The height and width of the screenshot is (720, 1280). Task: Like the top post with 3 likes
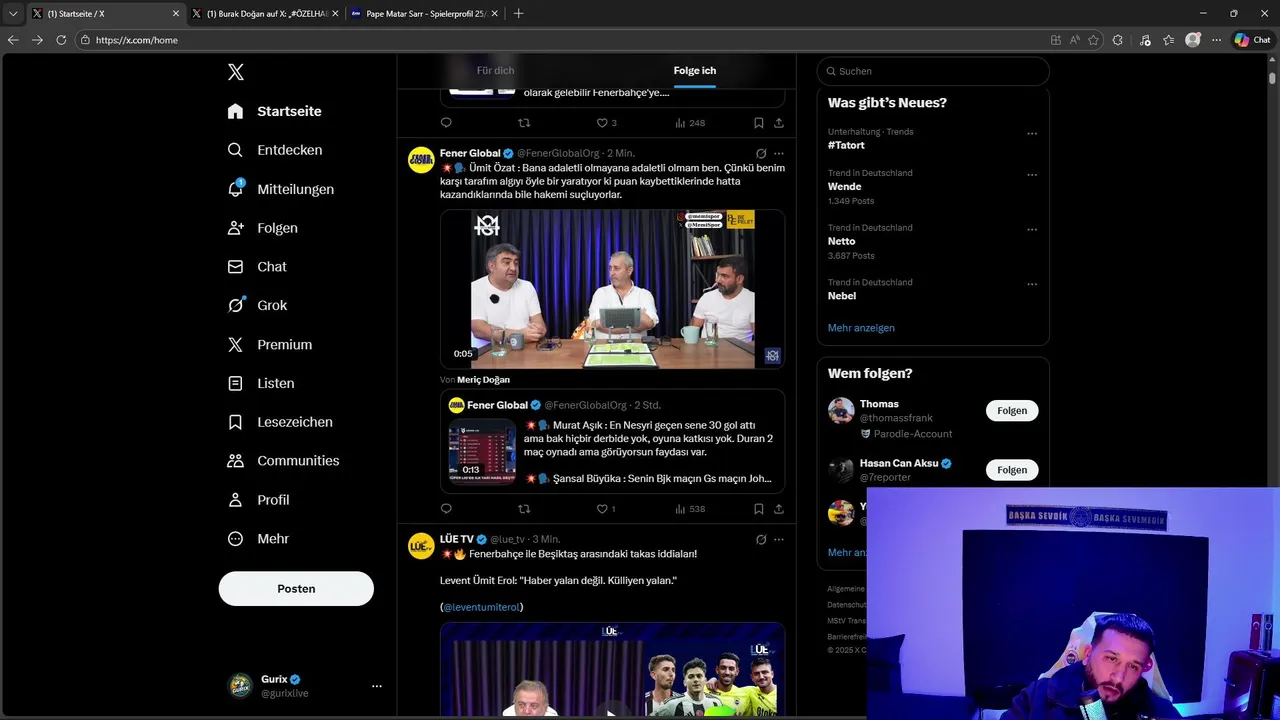pos(606,123)
